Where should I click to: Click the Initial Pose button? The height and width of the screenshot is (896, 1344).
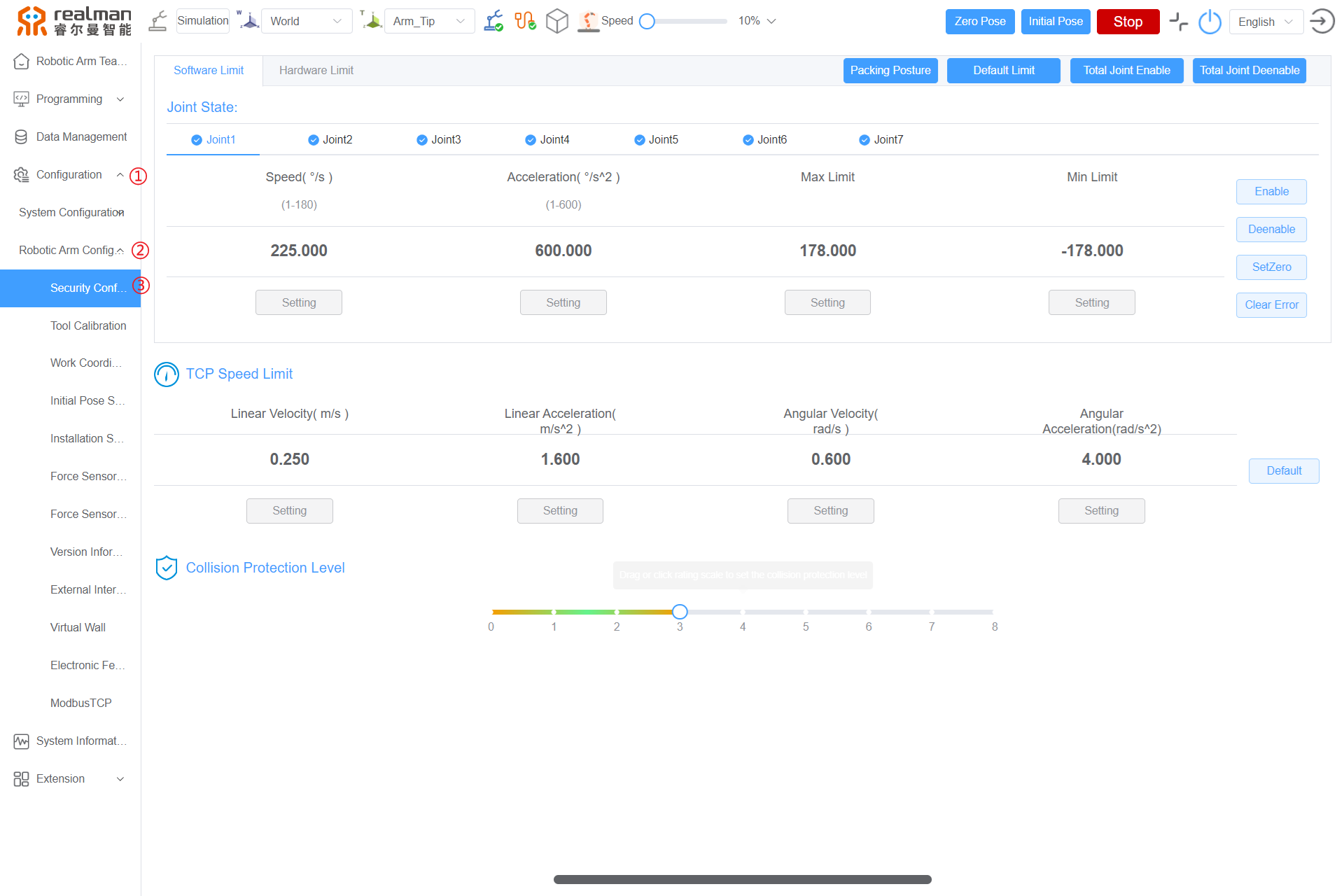coord(1056,22)
